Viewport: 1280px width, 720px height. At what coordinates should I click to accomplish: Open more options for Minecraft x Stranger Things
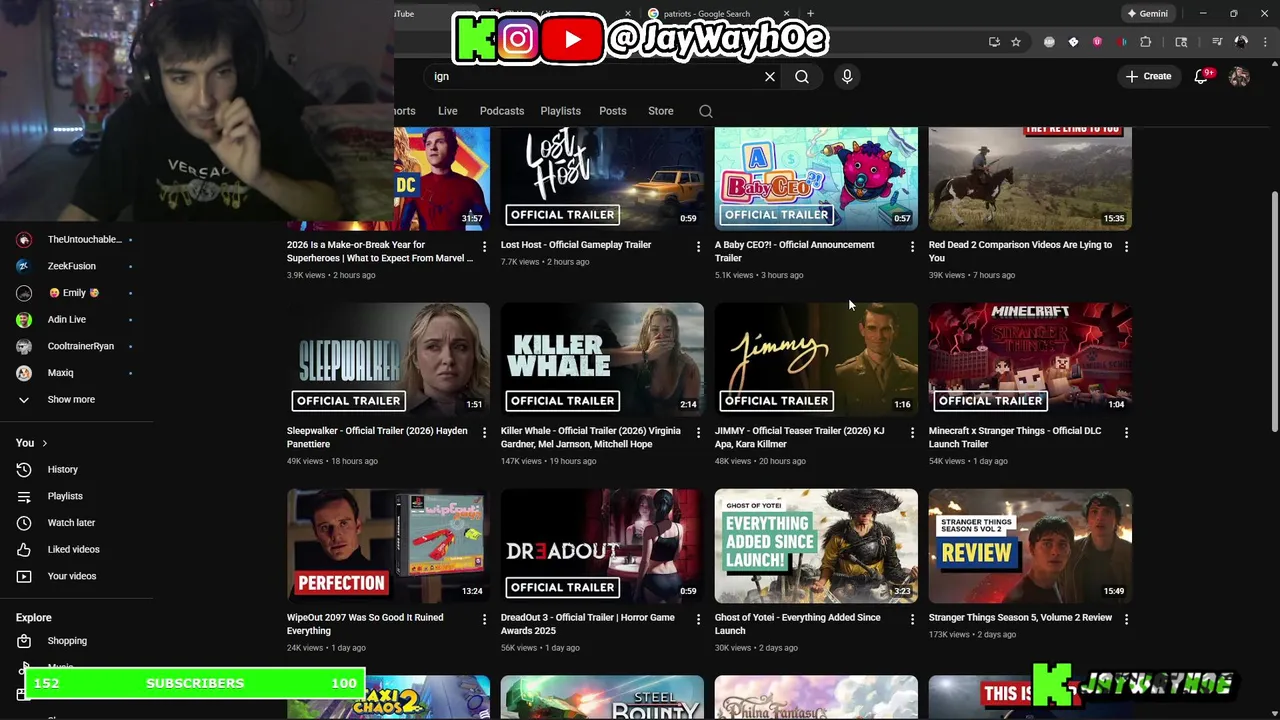click(x=1126, y=432)
